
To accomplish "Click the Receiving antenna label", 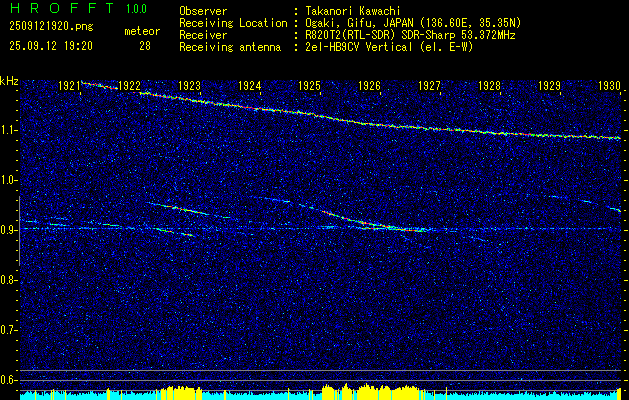I will click(230, 47).
